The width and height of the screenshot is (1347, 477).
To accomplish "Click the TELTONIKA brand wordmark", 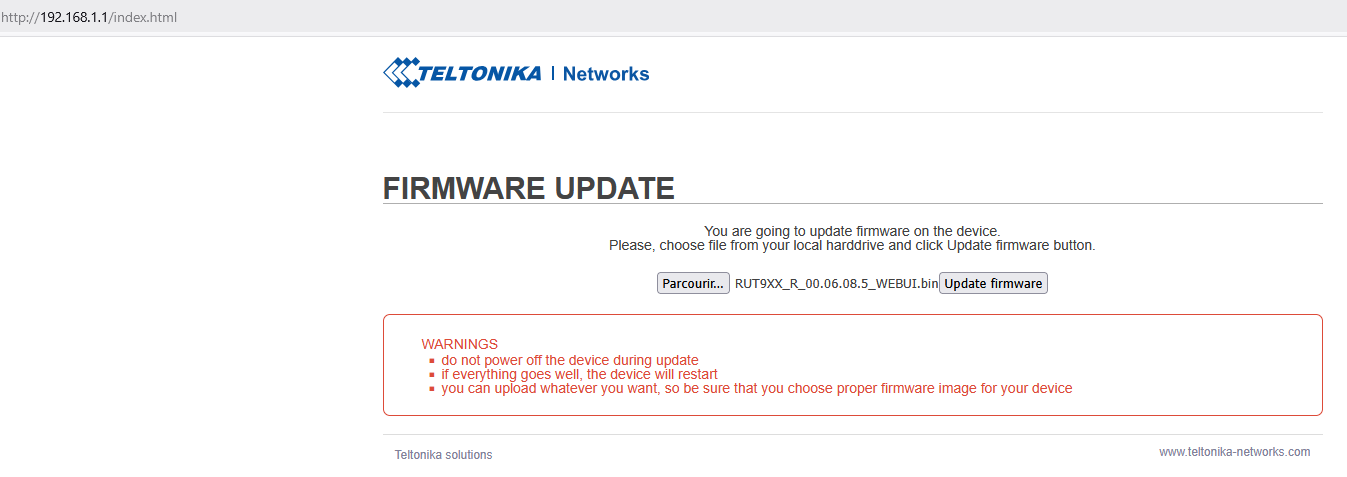I will [479, 73].
